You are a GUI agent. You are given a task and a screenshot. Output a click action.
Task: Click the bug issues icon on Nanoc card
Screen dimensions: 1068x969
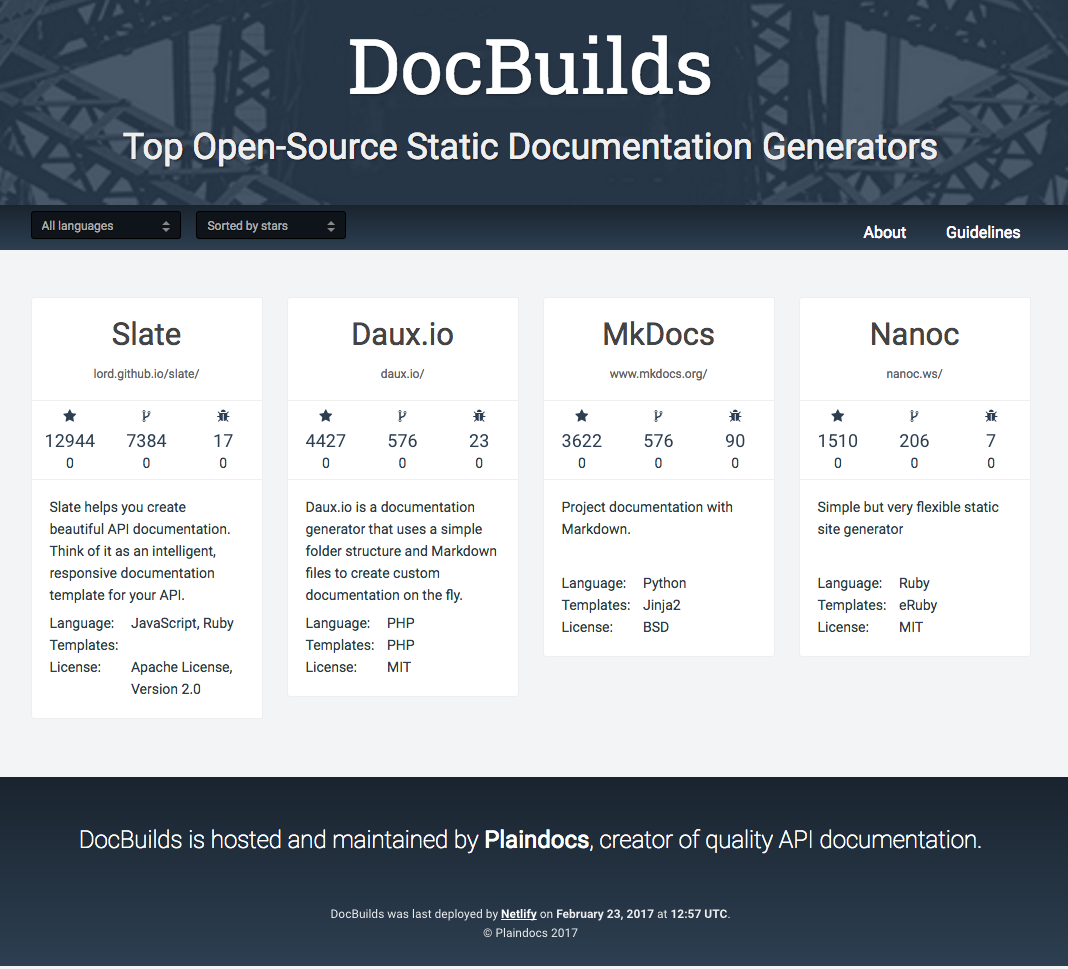click(x=991, y=415)
